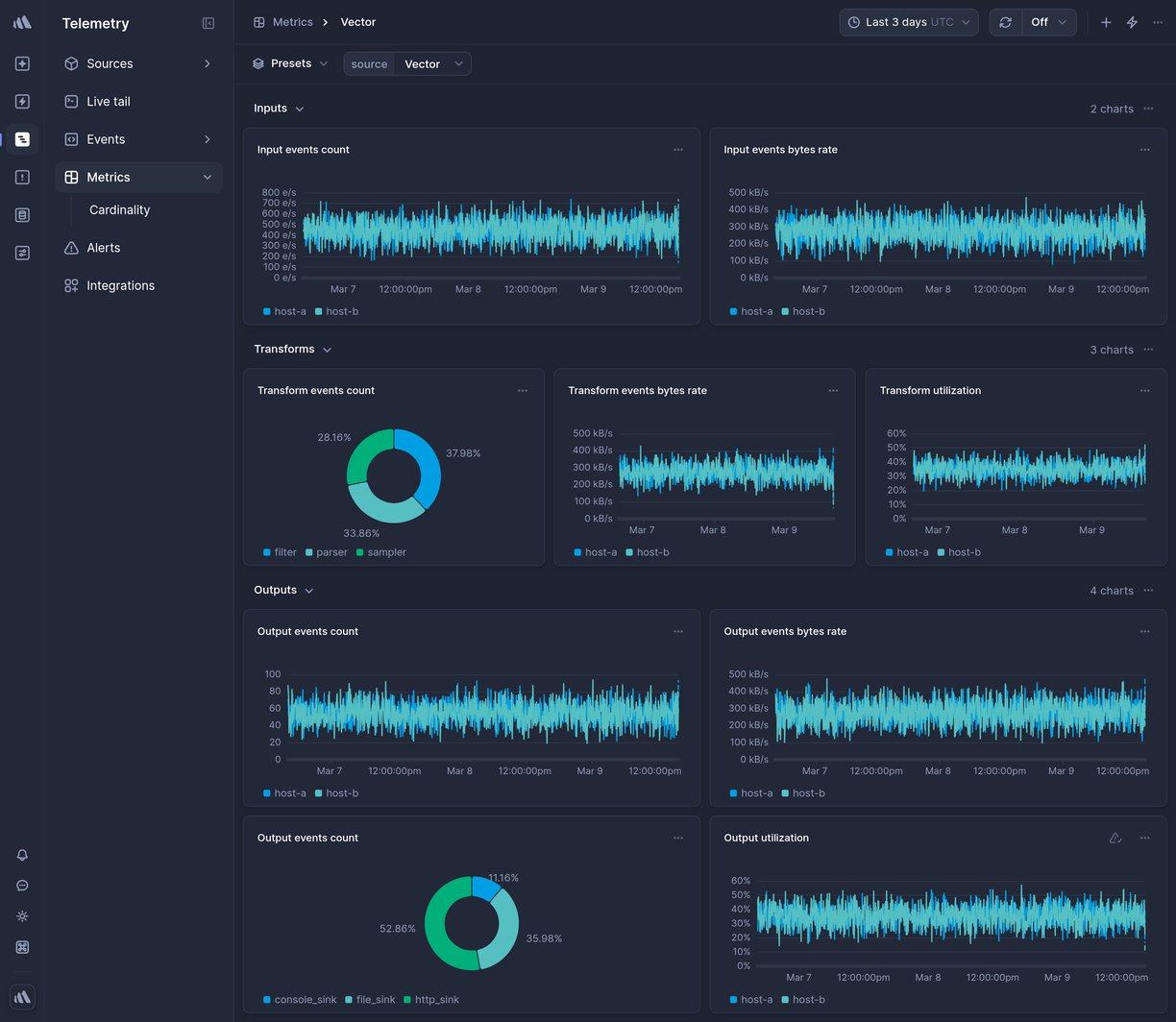Viewport: 1176px width, 1022px height.
Task: Click the Metrics breadcrumb link
Action: click(x=293, y=21)
